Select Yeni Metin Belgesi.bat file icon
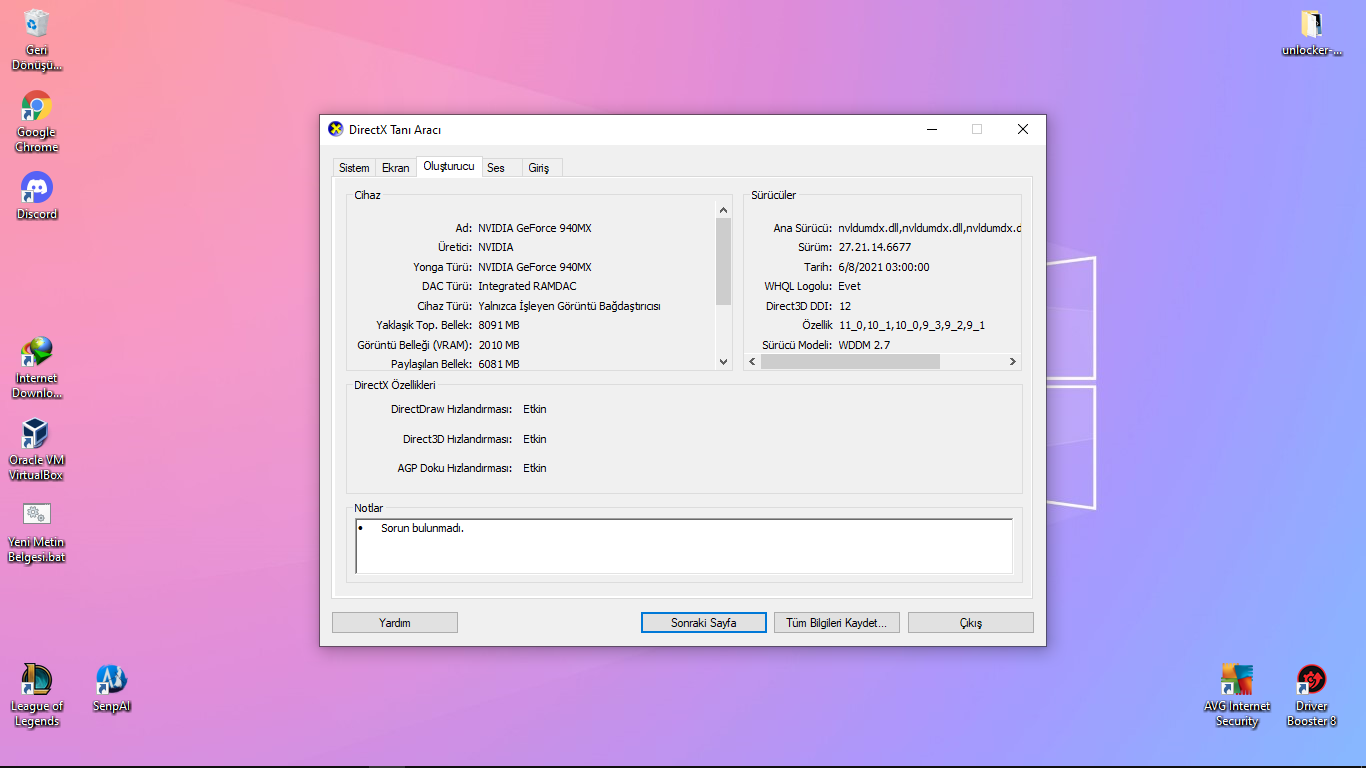Image resolution: width=1366 pixels, height=768 pixels. (37, 532)
